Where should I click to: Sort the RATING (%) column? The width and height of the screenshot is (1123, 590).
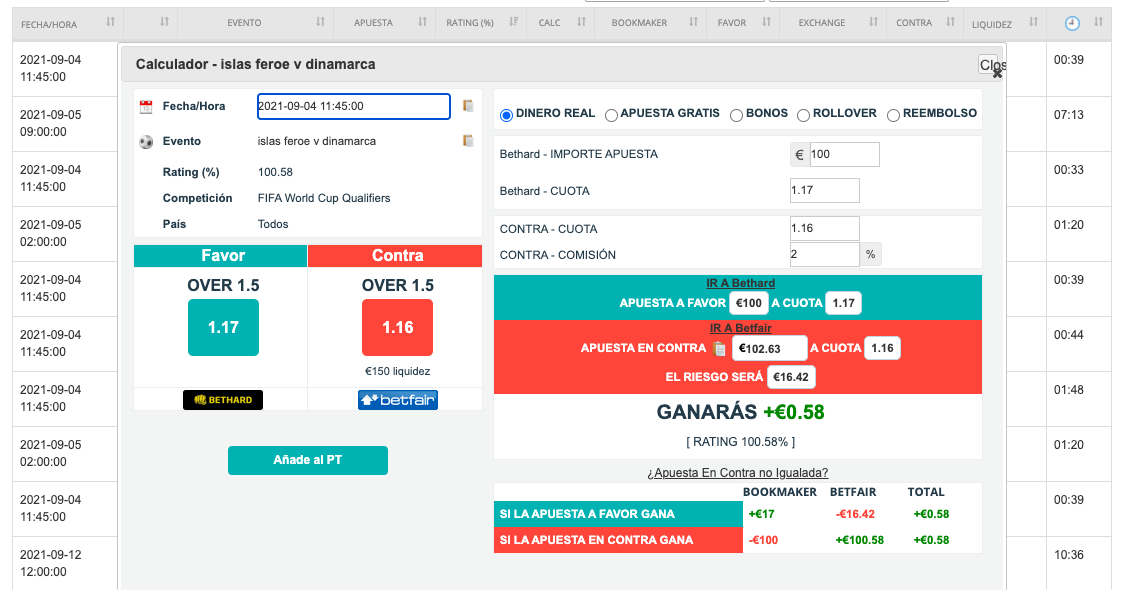click(x=514, y=22)
